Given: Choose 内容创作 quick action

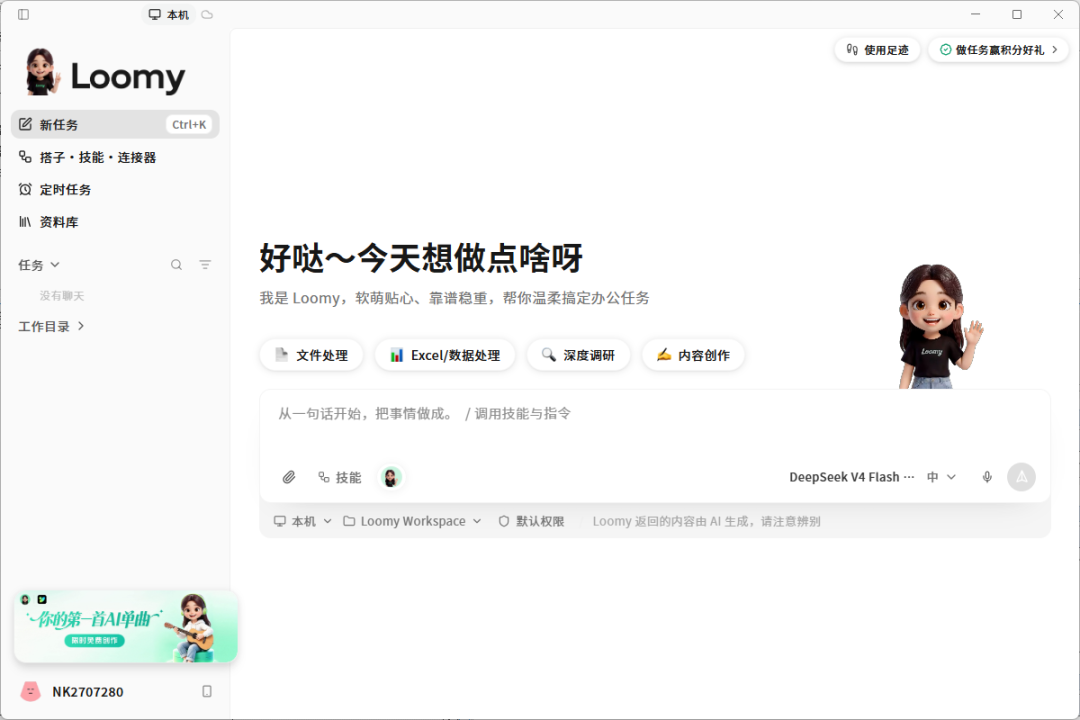Looking at the screenshot, I should click(x=693, y=355).
